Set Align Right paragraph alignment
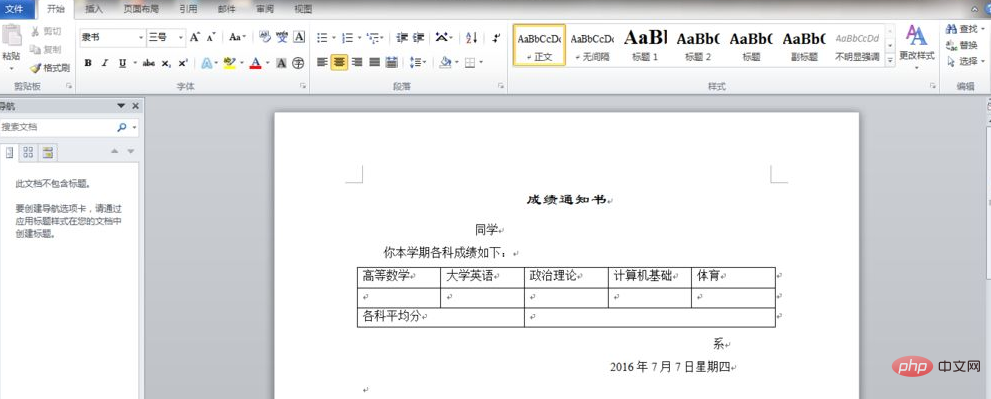Image resolution: width=991 pixels, height=399 pixels. [x=357, y=62]
